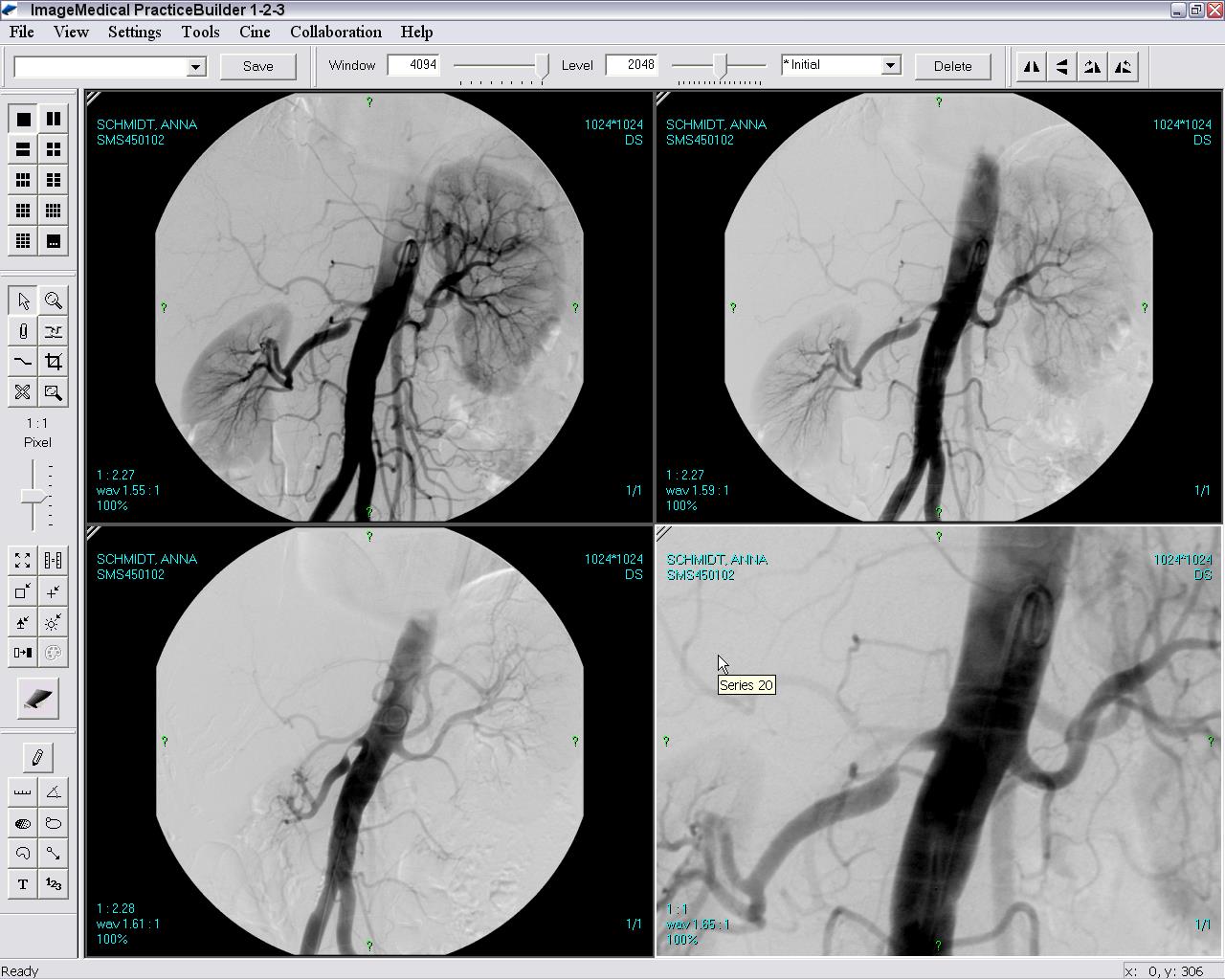1225x980 pixels.
Task: Click the invert image icon
Action: point(24,653)
